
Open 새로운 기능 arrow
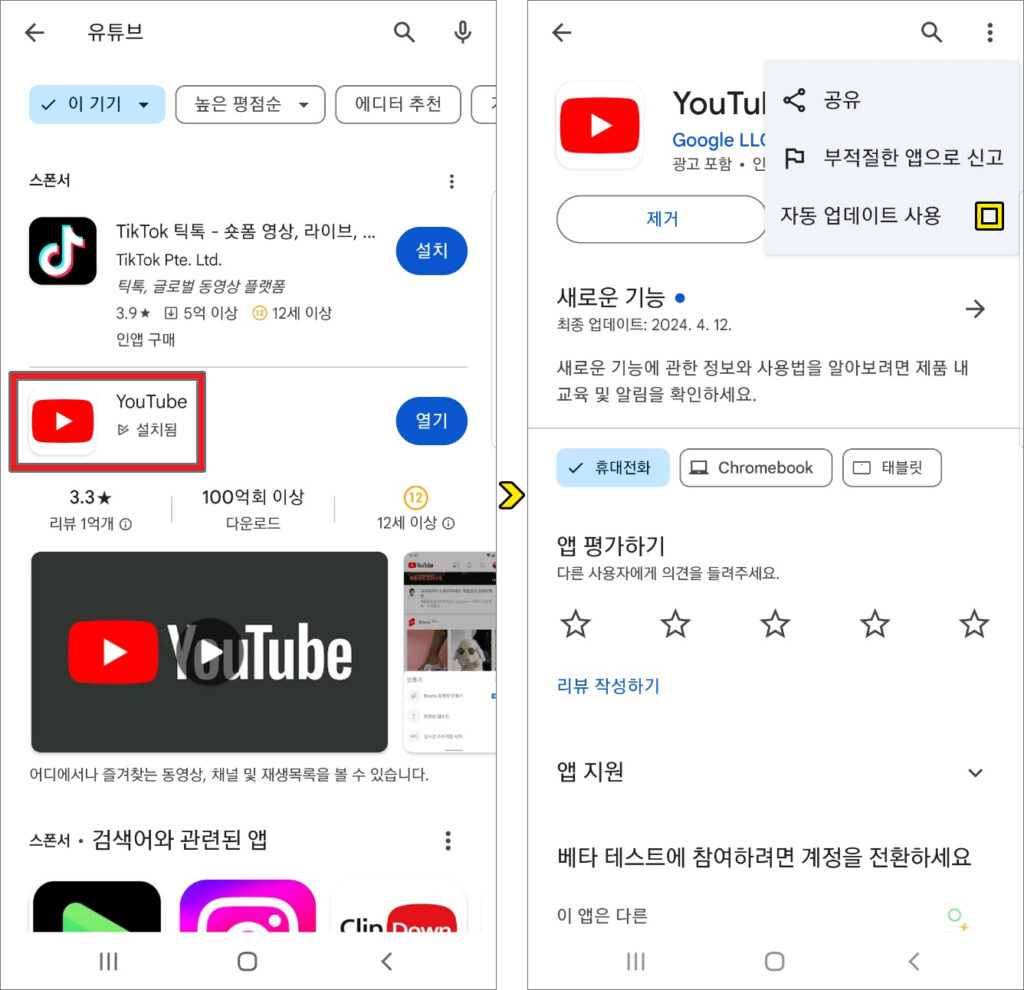click(x=975, y=309)
